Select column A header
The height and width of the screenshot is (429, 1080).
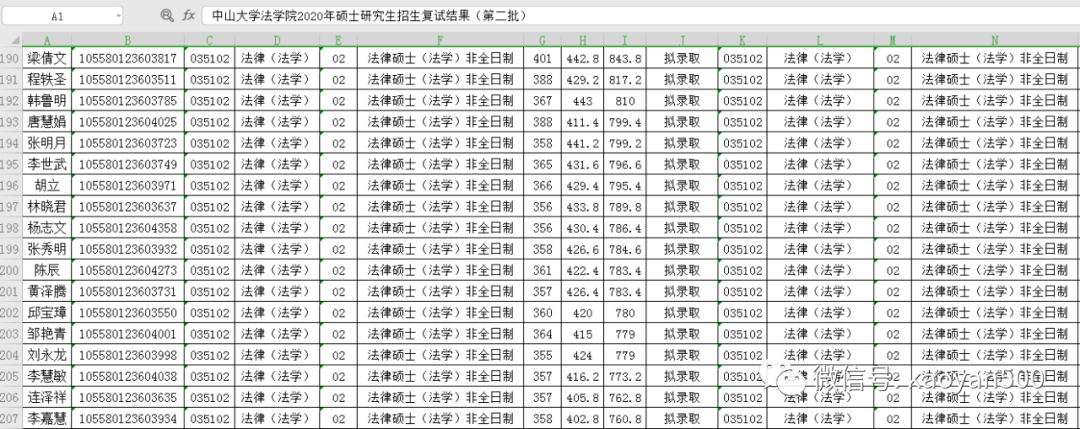(48, 41)
